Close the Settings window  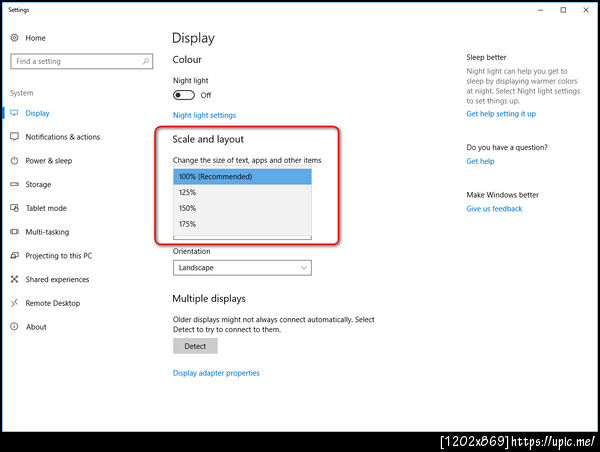point(586,10)
